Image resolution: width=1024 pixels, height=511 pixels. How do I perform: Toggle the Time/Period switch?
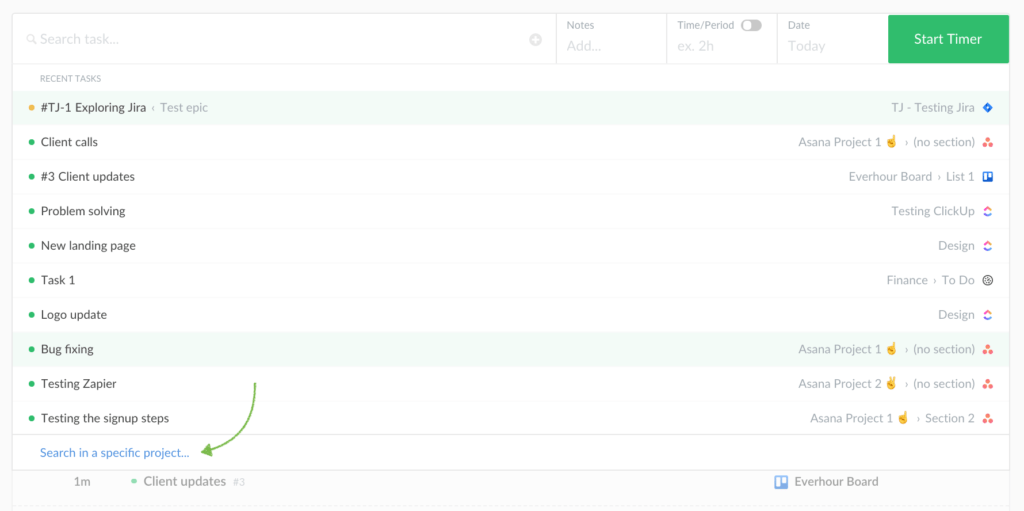pos(751,25)
